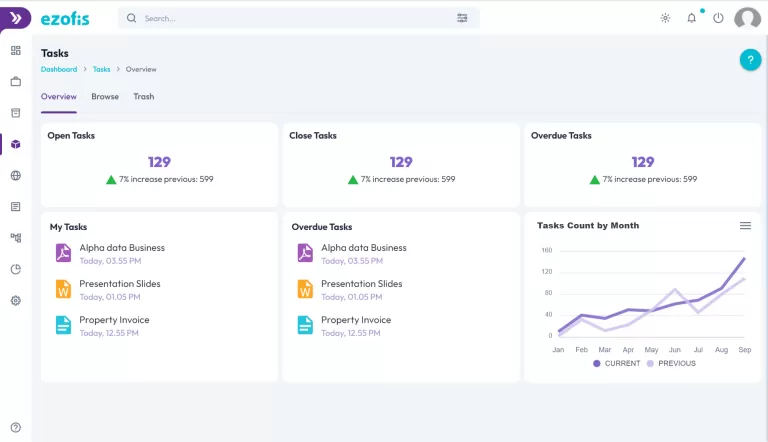Click into the Search input field

290,18
